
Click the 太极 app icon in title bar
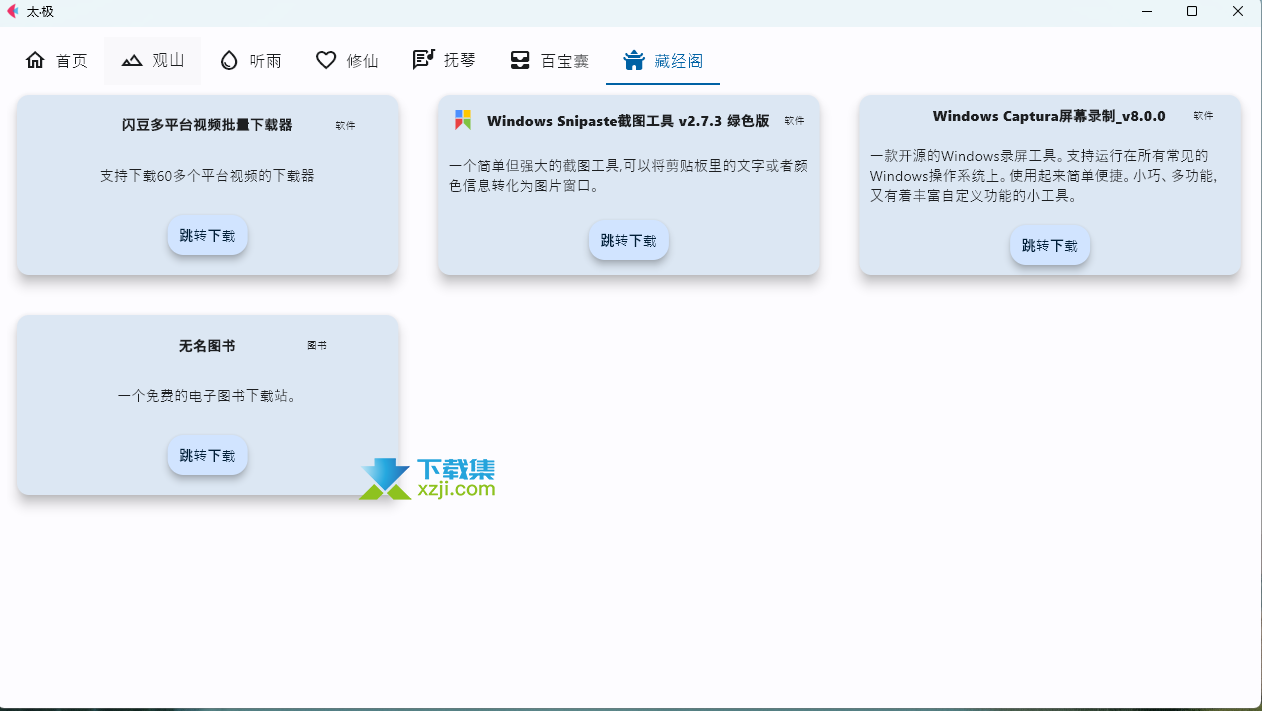13,11
